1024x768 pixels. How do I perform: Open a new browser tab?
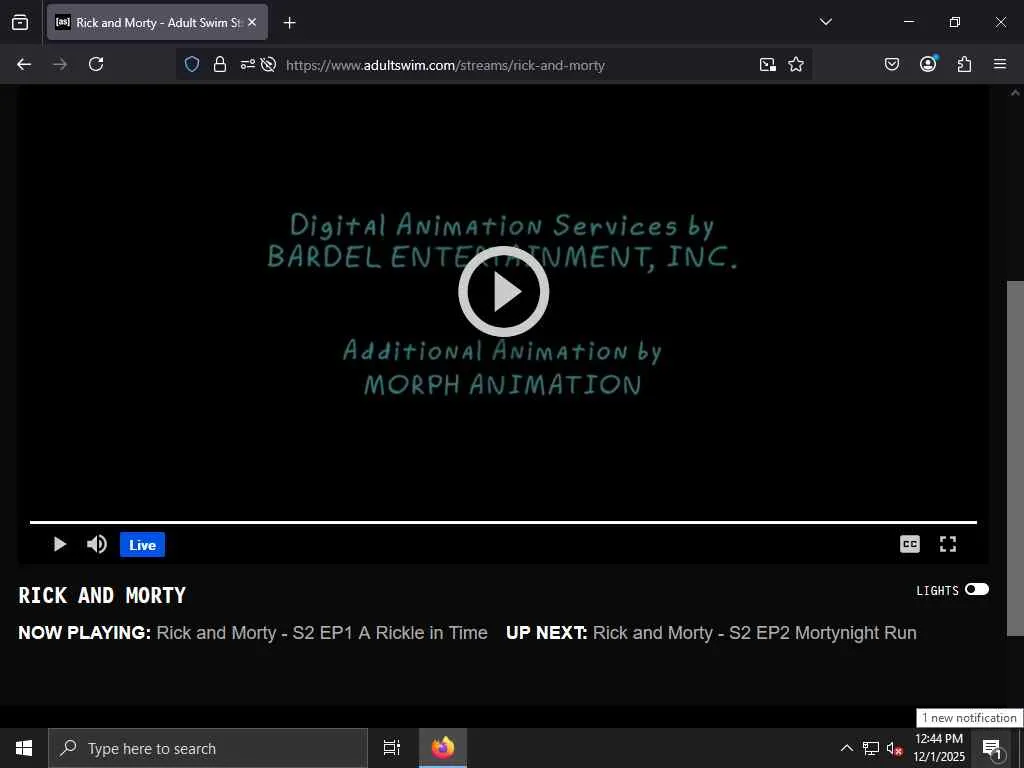pyautogui.click(x=289, y=23)
